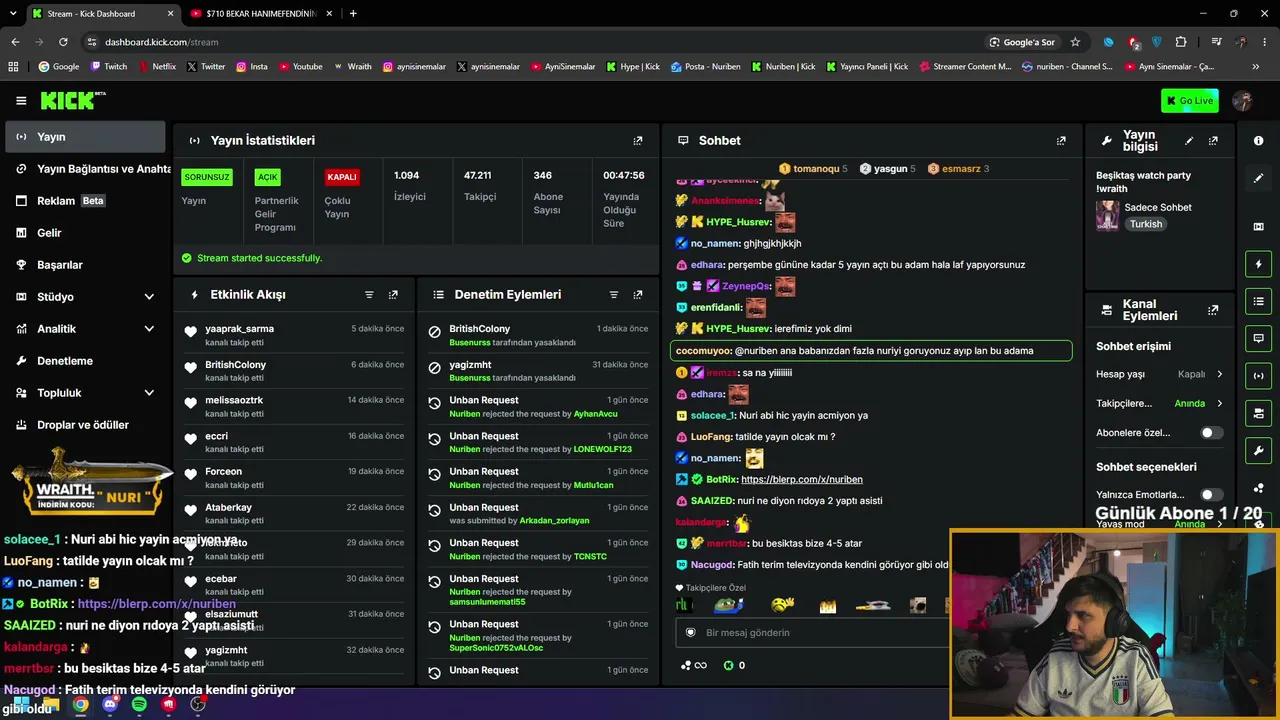Edit stream info with the pencil icon in Yayın bilgisi
The height and width of the screenshot is (720, 1280).
pyautogui.click(x=1189, y=141)
